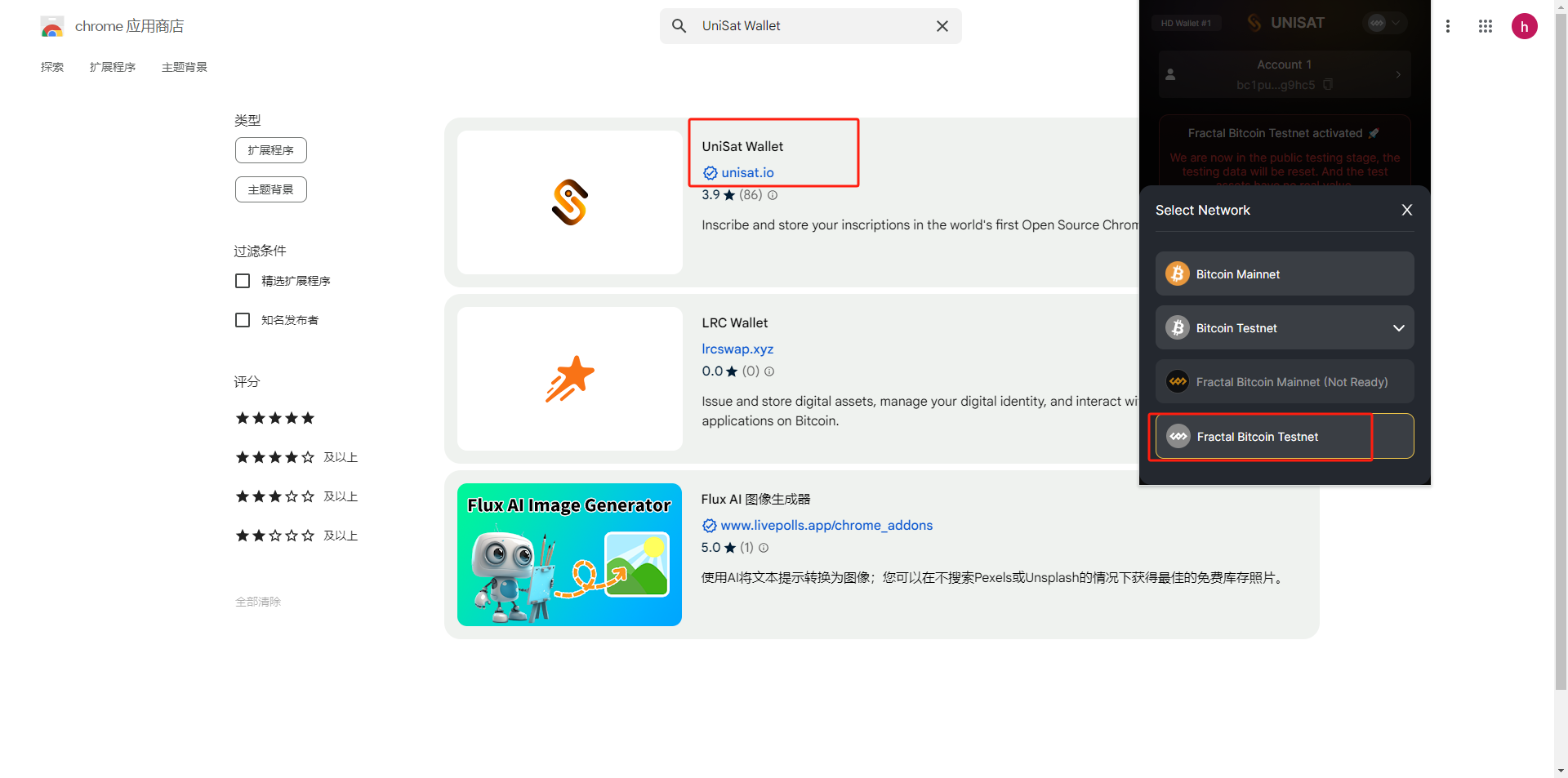
Task: Copy the bc1pu...g9hc5 address
Action: 1328,84
